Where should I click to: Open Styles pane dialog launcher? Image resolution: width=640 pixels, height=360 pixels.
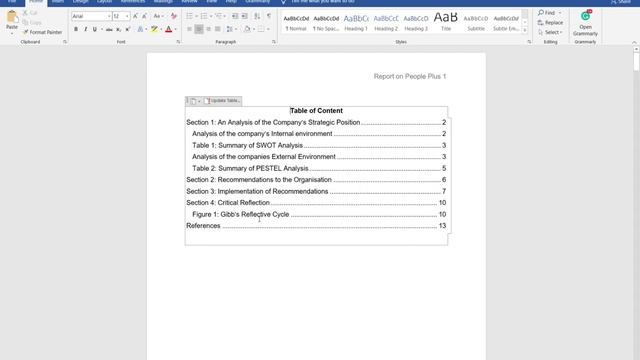[529, 42]
